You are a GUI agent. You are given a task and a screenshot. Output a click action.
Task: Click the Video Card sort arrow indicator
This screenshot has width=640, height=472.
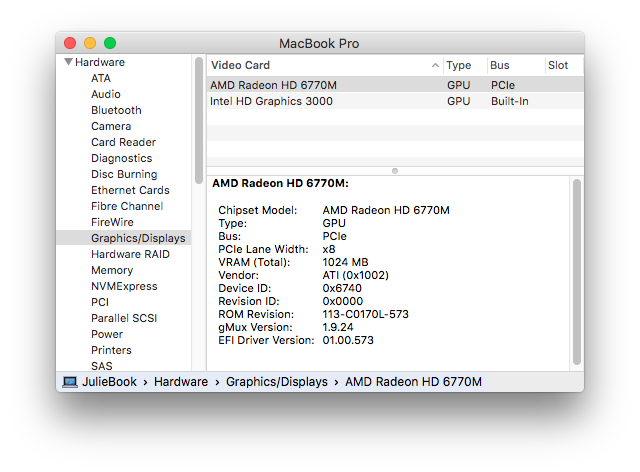click(x=435, y=65)
